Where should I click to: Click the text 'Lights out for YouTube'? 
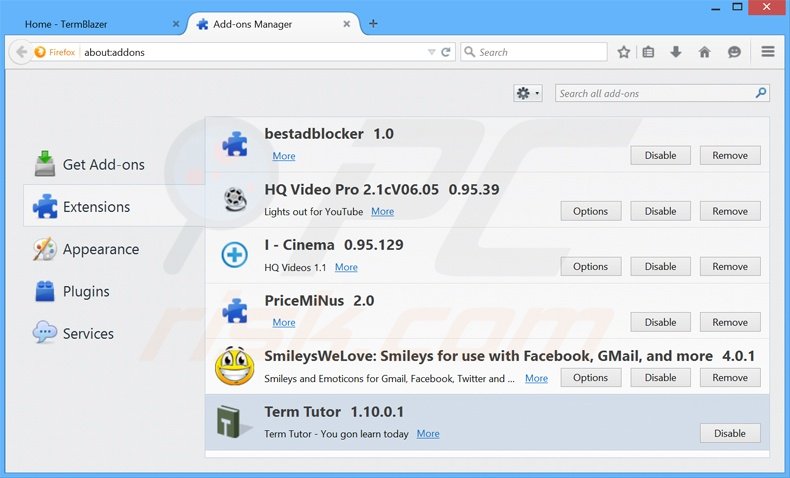[x=313, y=212]
